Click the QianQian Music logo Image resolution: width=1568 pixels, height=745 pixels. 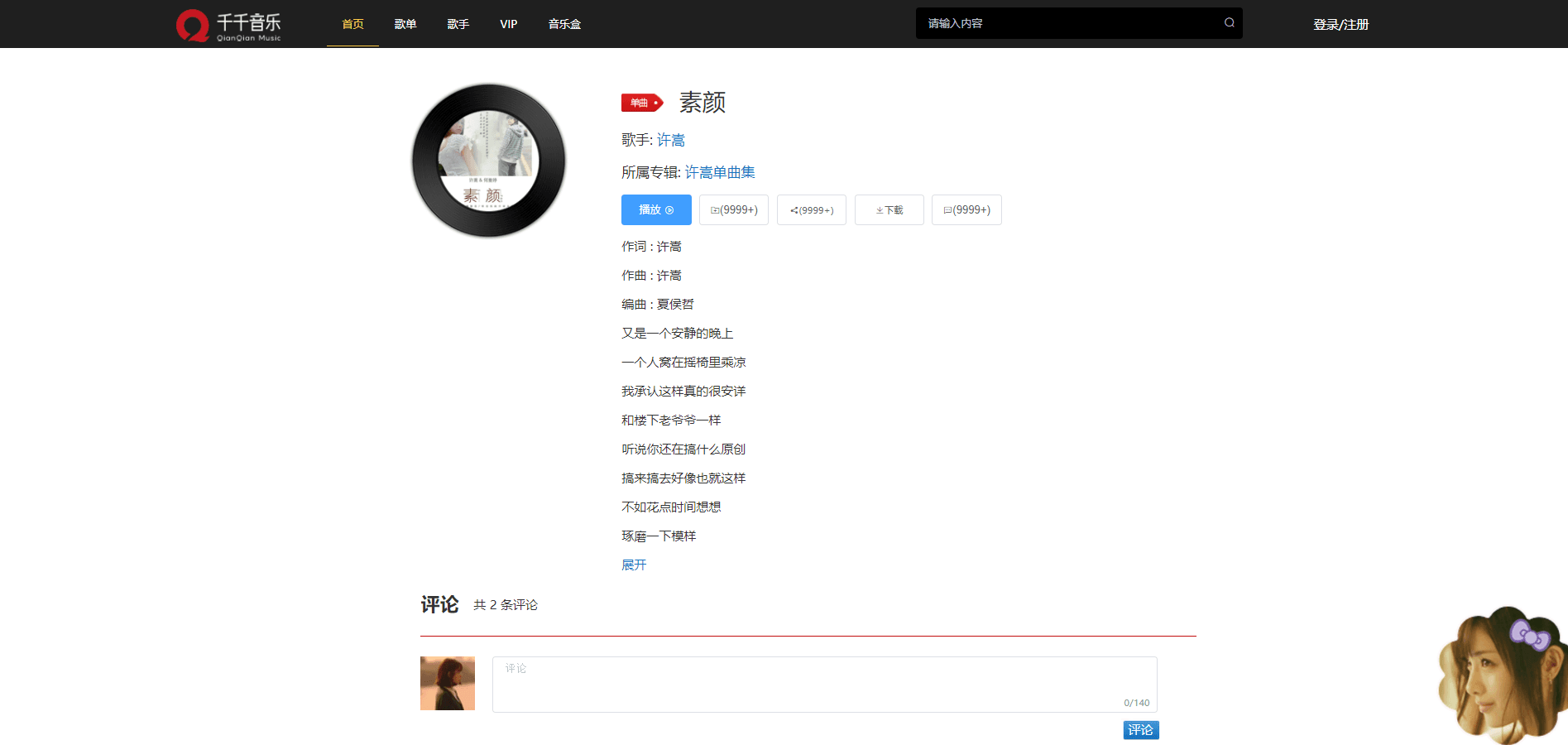point(229,24)
